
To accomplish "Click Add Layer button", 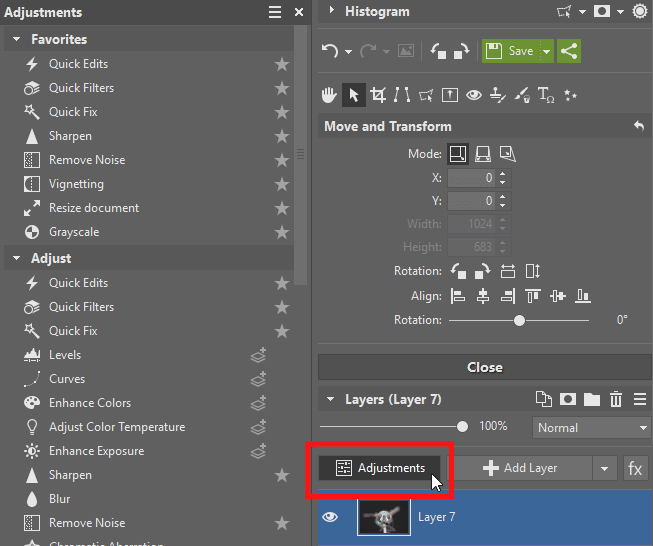I will click(520, 468).
